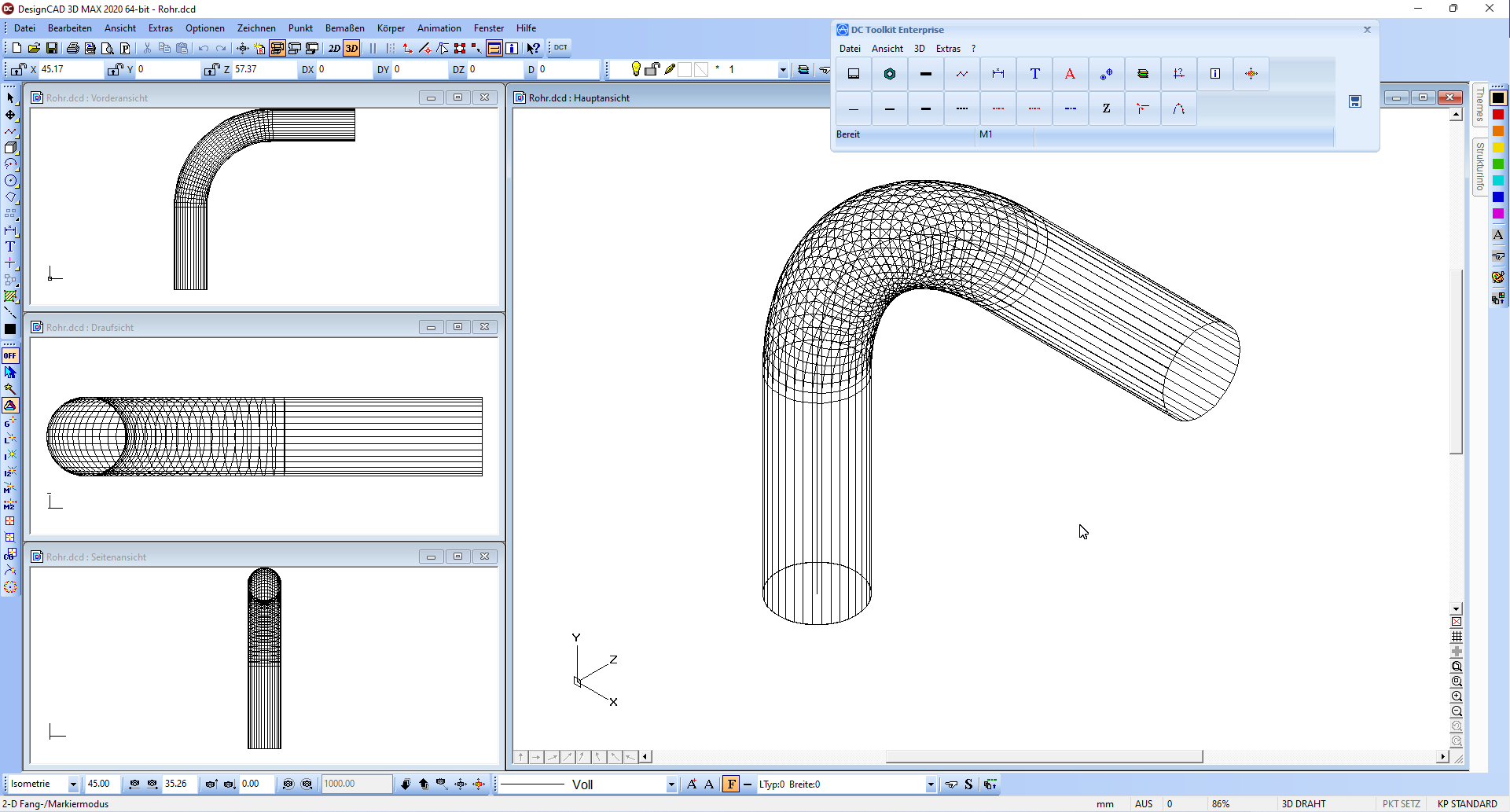Click the Themes side tab
Screen dimensions: 1510x812
[1479, 105]
